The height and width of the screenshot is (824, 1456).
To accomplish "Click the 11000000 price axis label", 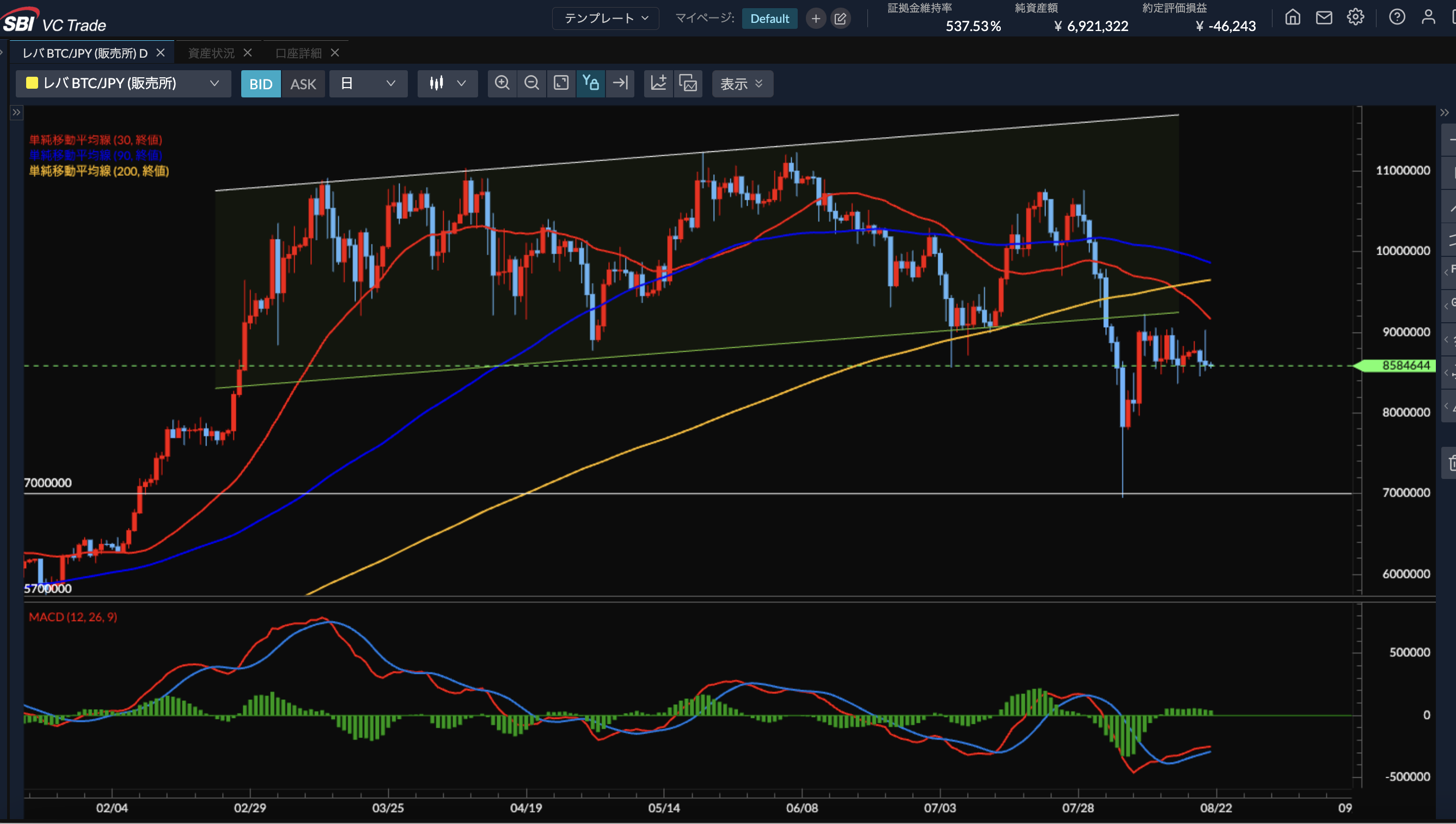I will 1403,170.
